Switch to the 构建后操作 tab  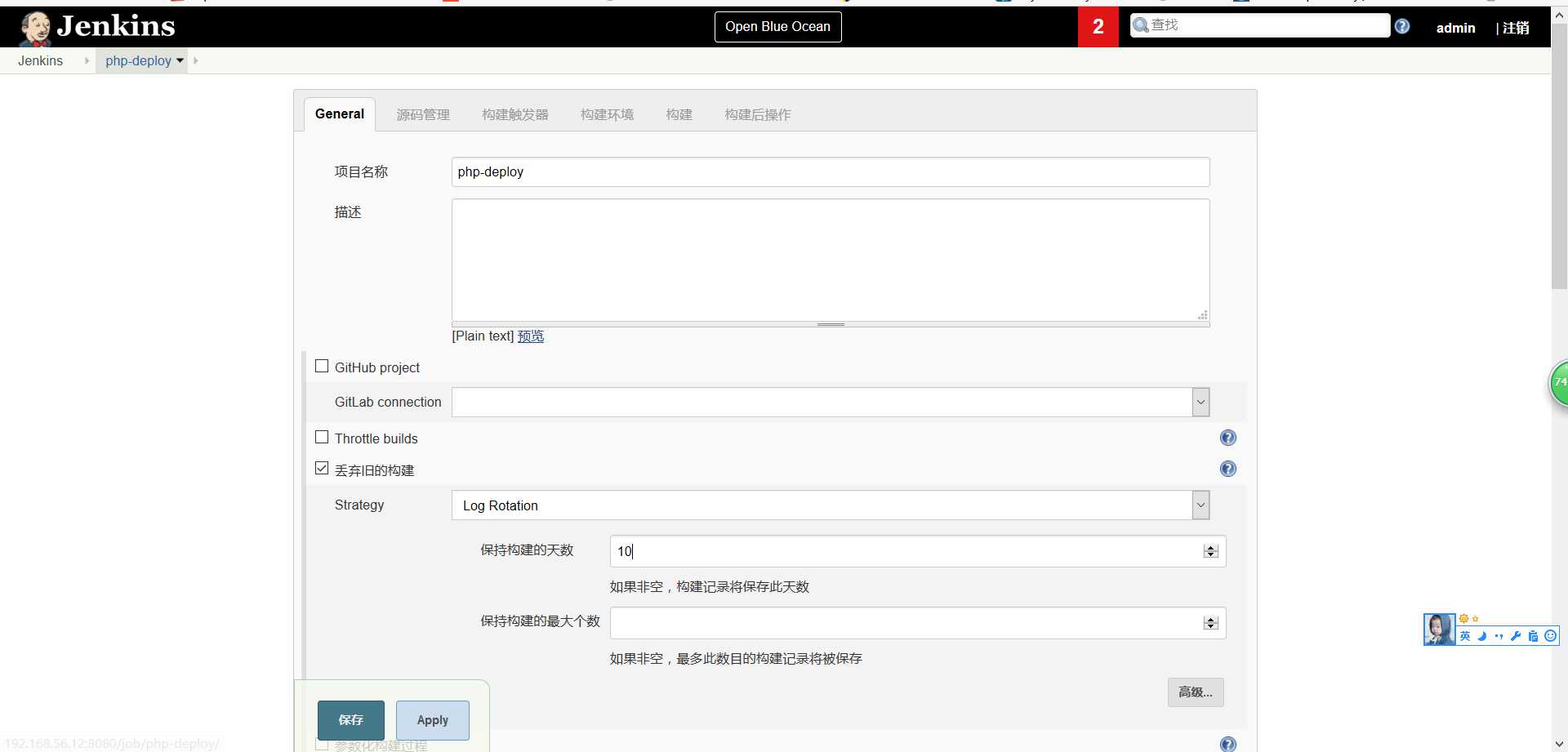tap(758, 115)
